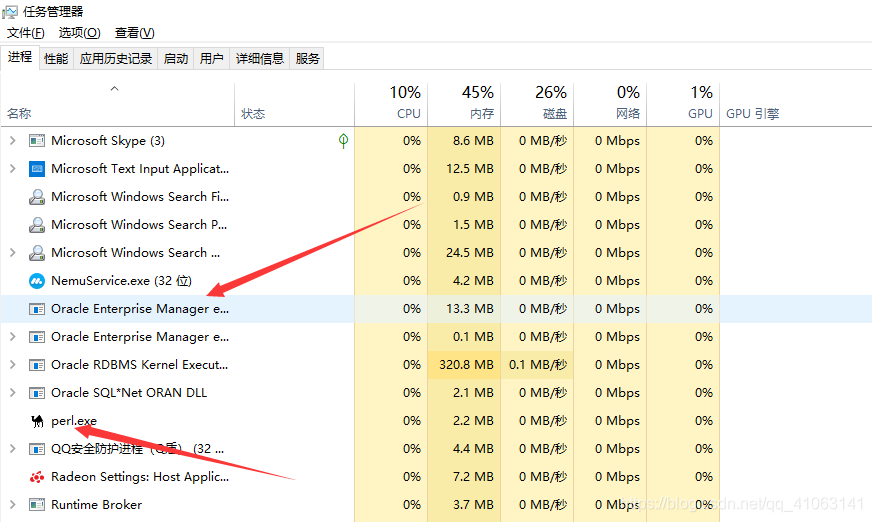The width and height of the screenshot is (872, 522).
Task: Click the Radeon Settings Host Application icon
Action: point(37,477)
